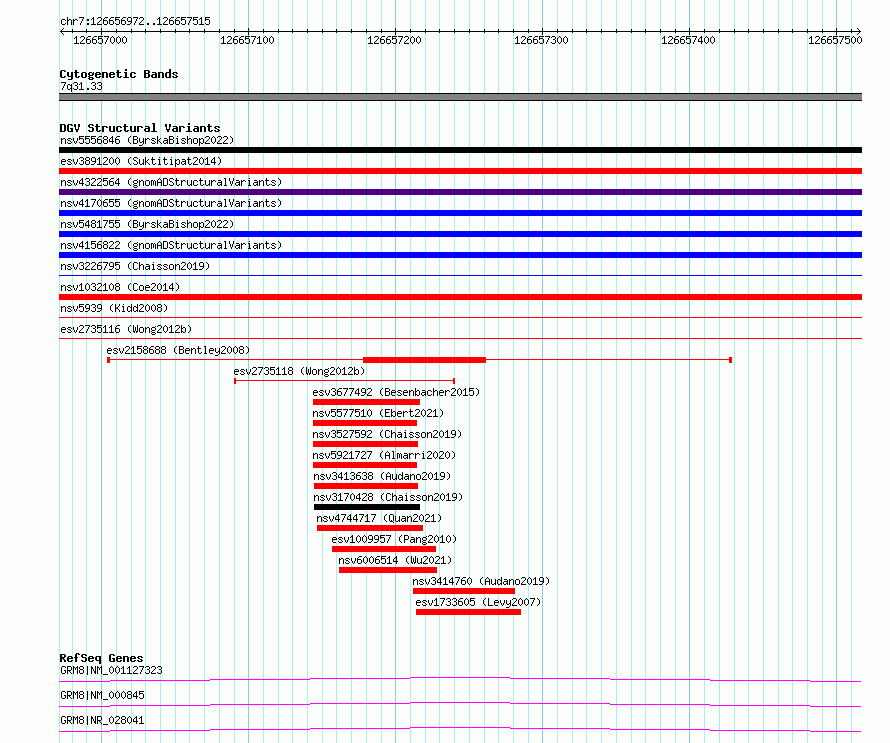Image resolution: width=890 pixels, height=743 pixels.
Task: Click the thin line of esv2735118 (Wong2012b)
Action: (345, 381)
